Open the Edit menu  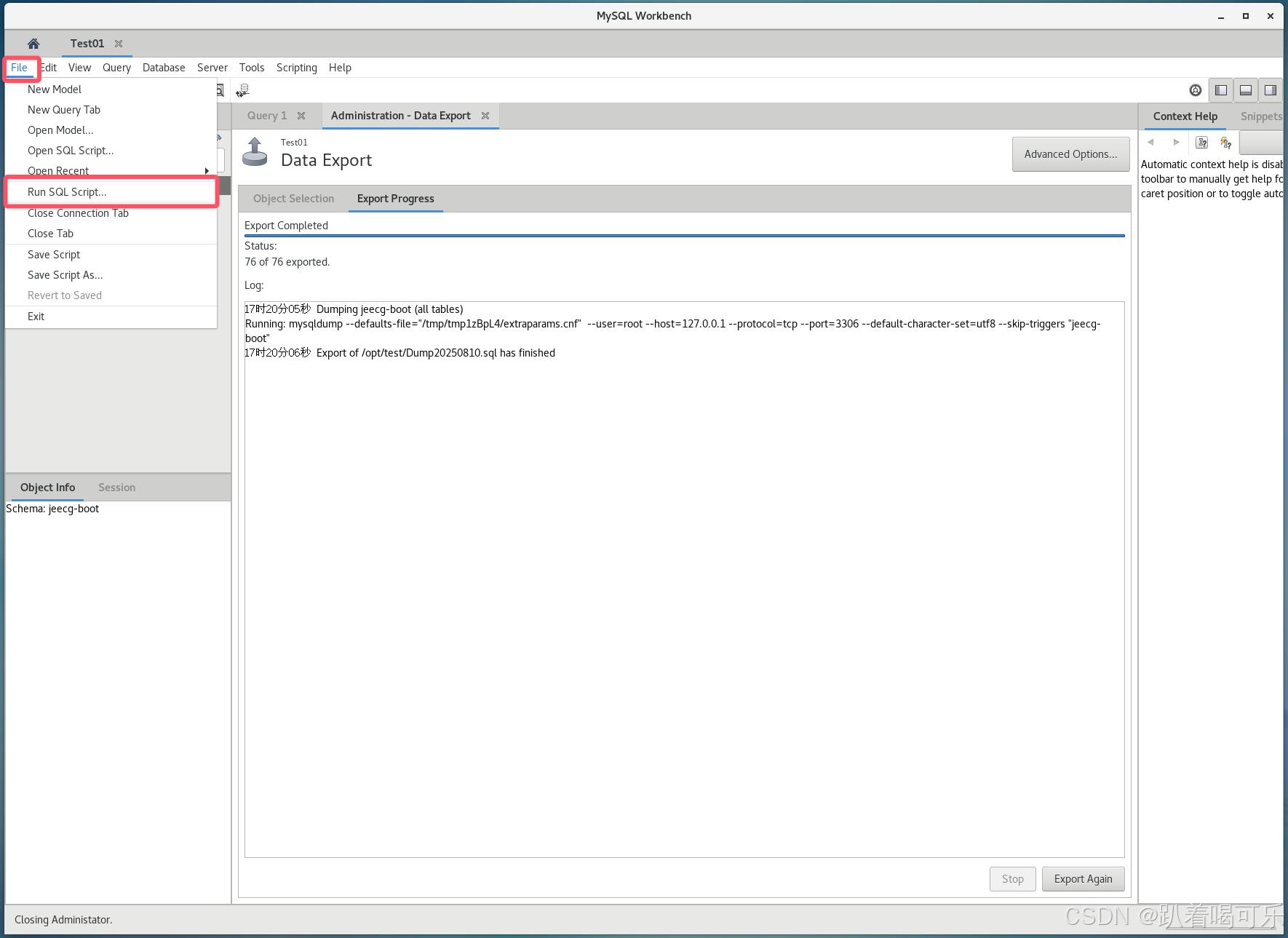(49, 68)
